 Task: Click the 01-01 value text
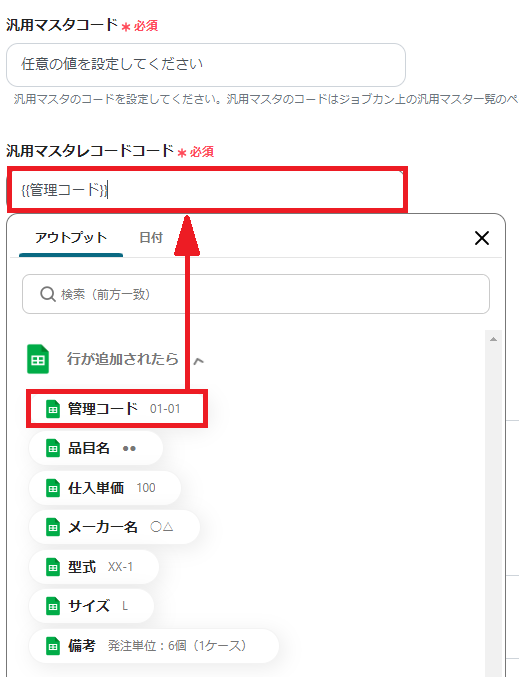click(165, 409)
